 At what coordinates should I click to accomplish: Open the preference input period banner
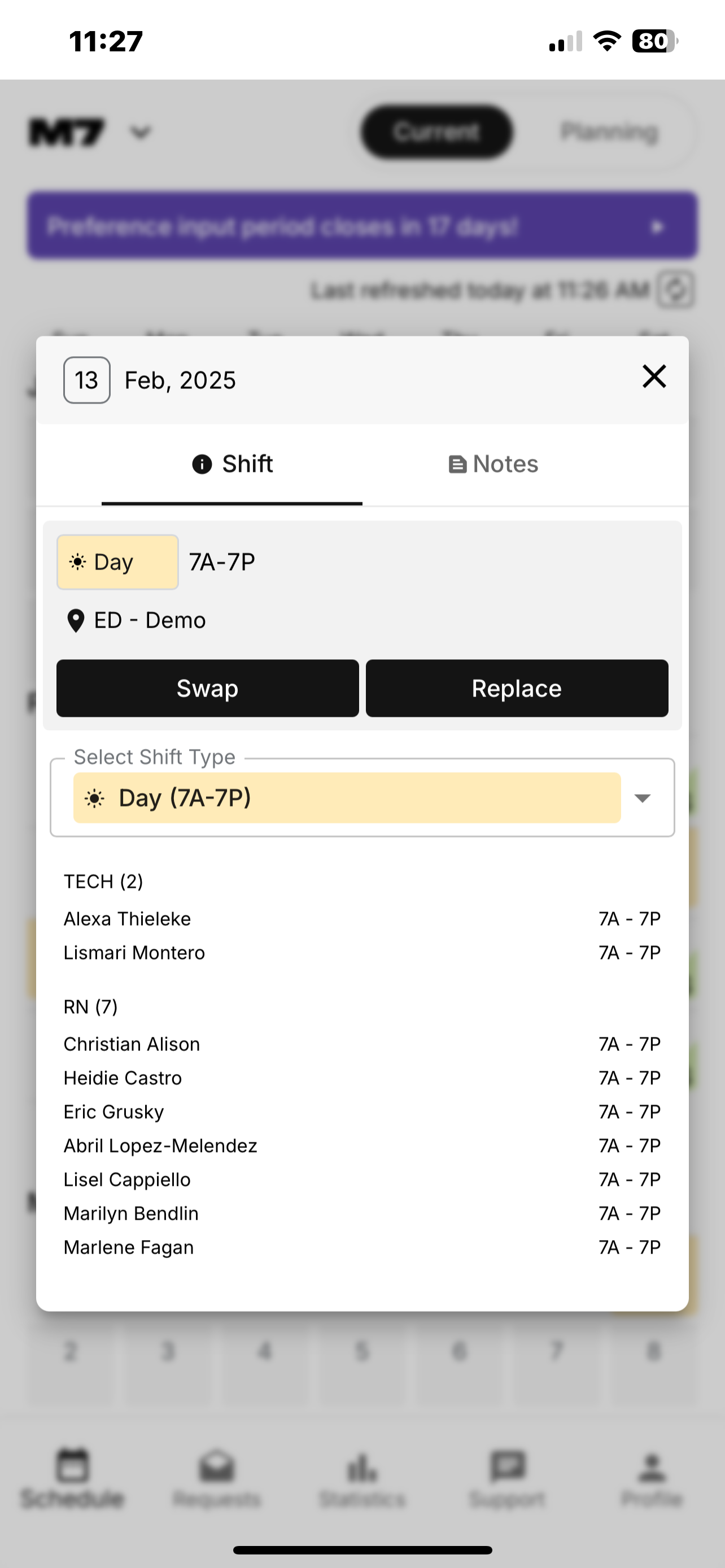[x=362, y=226]
